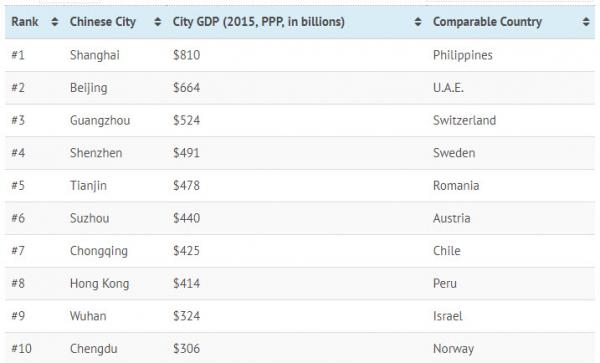This screenshot has height=363, width=600.
Task: Select the $524 GDP value for Guangzhou
Action: 186,120
